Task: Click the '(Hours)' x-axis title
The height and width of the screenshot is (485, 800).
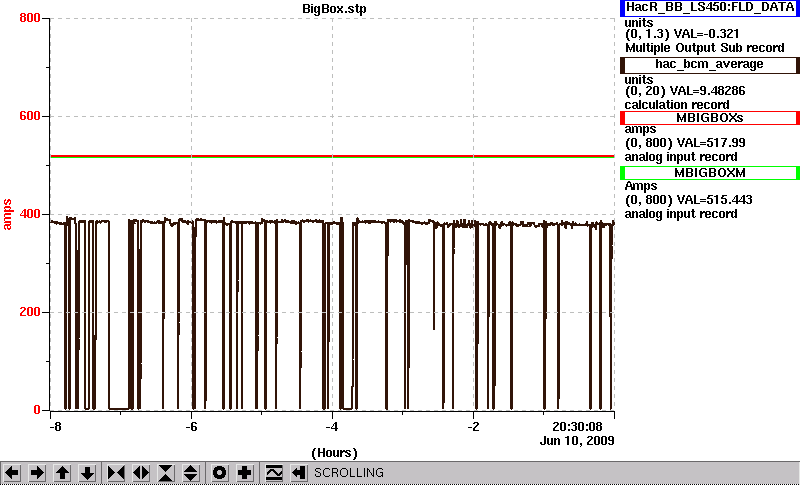Action: click(x=334, y=453)
